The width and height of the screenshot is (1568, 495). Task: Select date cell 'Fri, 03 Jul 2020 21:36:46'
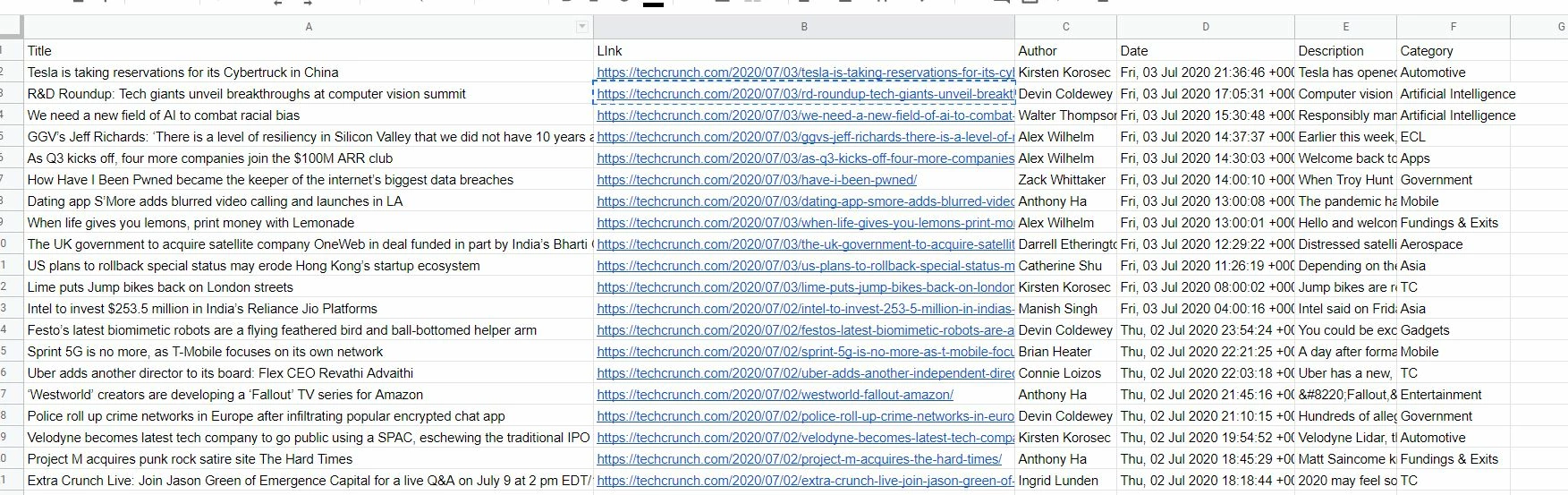coord(1206,73)
